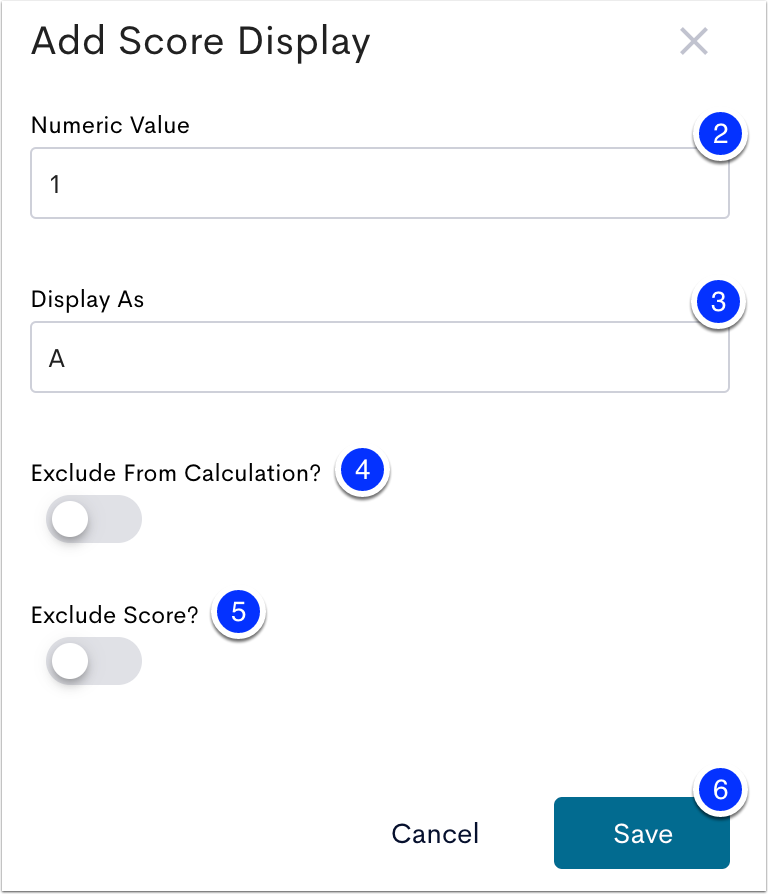Screen dimensions: 768x894
Task: Close the Add Score Display dialog
Action: 694,42
